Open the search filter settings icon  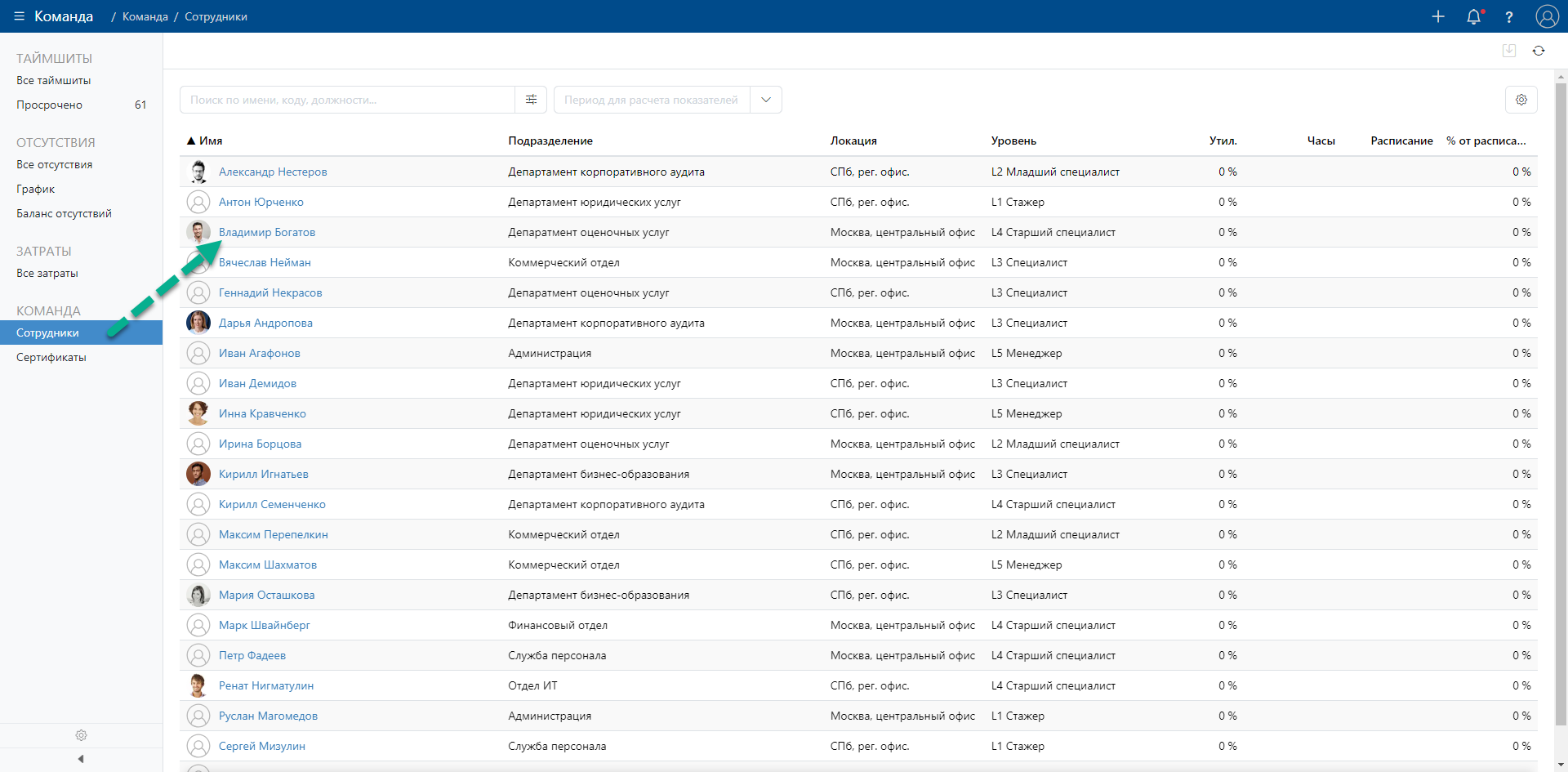pos(531,100)
